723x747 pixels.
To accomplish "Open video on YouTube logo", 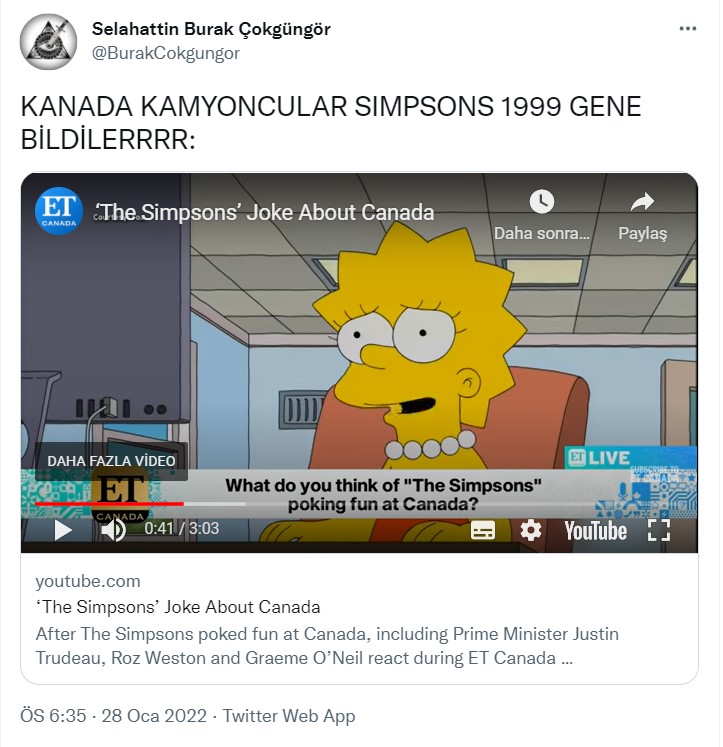I will 595,531.
